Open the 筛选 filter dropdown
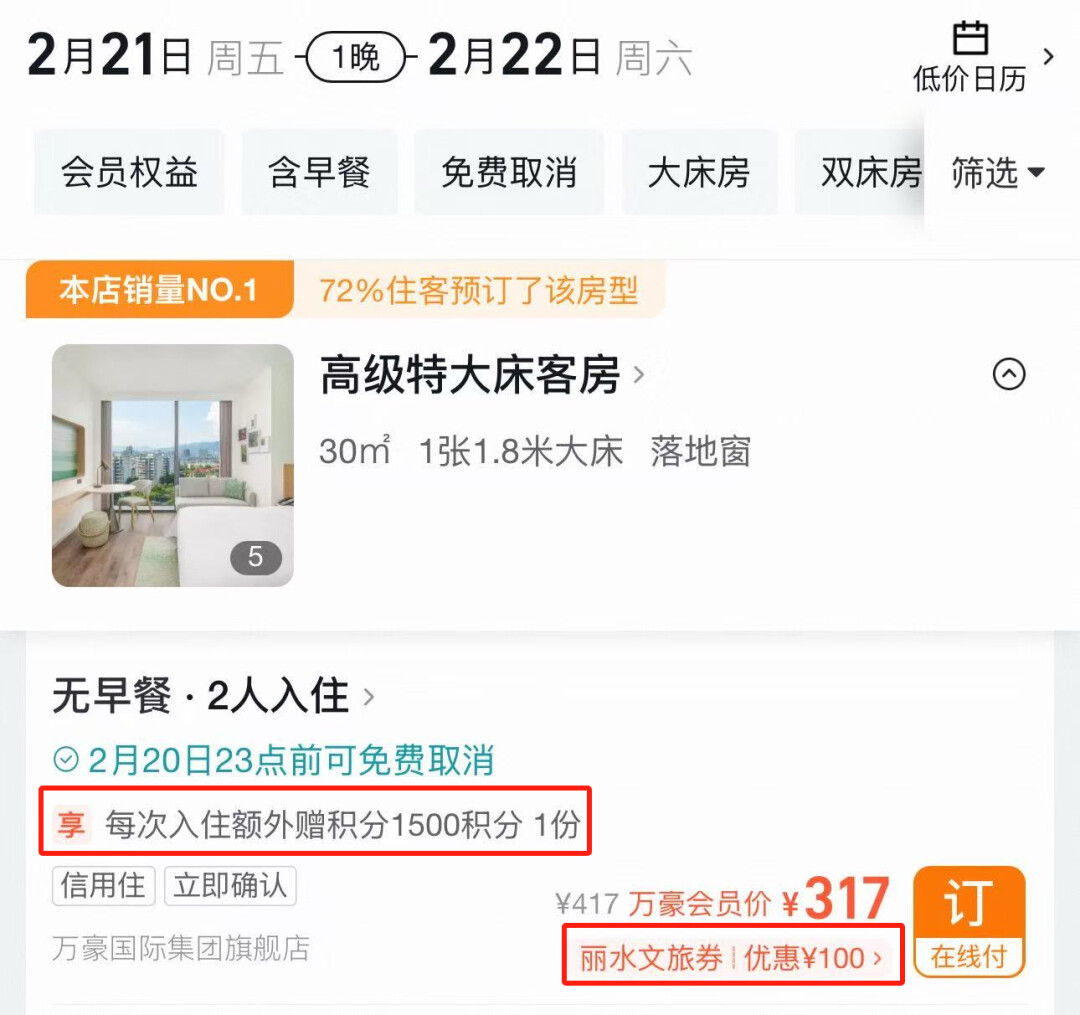Screen dimensions: 1080x1015 [998, 173]
